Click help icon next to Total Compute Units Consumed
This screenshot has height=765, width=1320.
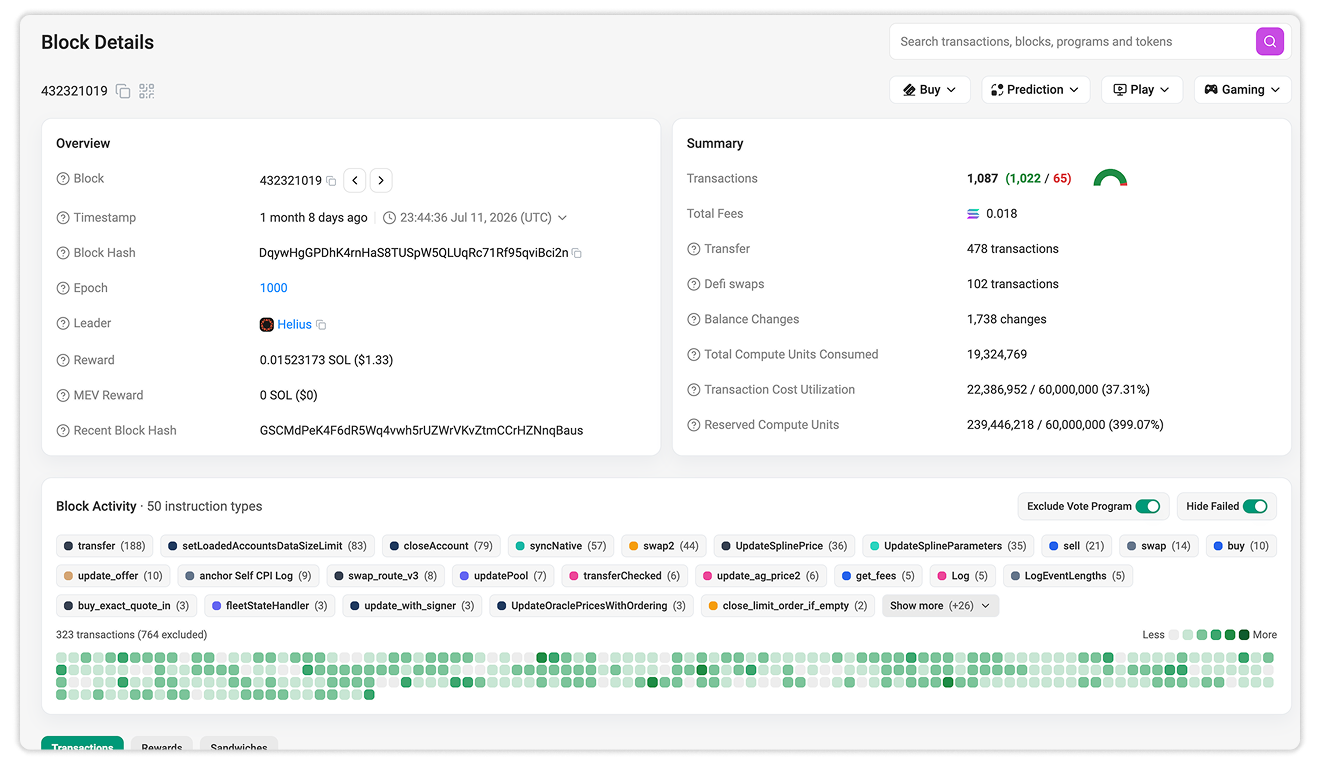click(x=694, y=355)
